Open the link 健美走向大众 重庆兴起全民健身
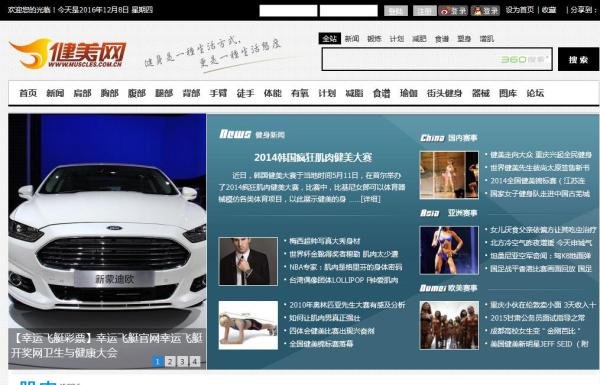The width and height of the screenshot is (600, 385). point(541,155)
